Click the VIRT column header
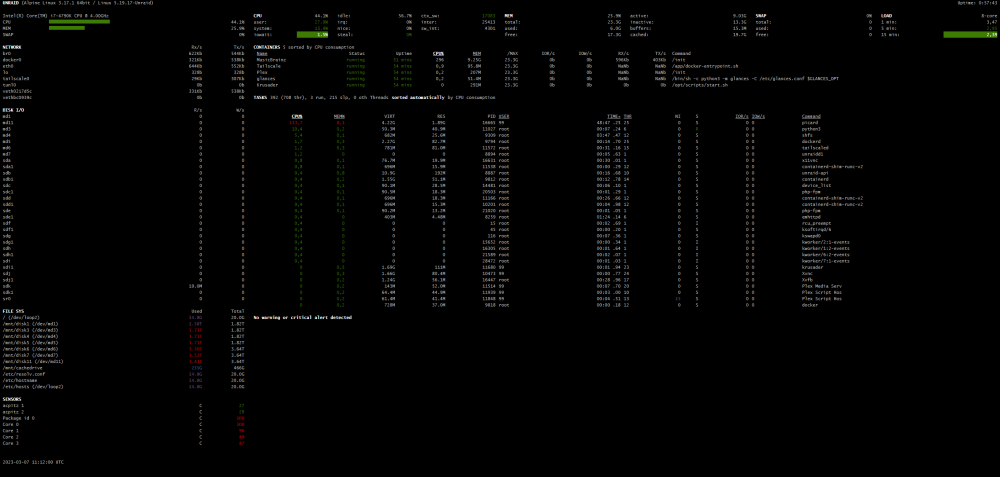This screenshot has height=477, width=1000. [391, 116]
